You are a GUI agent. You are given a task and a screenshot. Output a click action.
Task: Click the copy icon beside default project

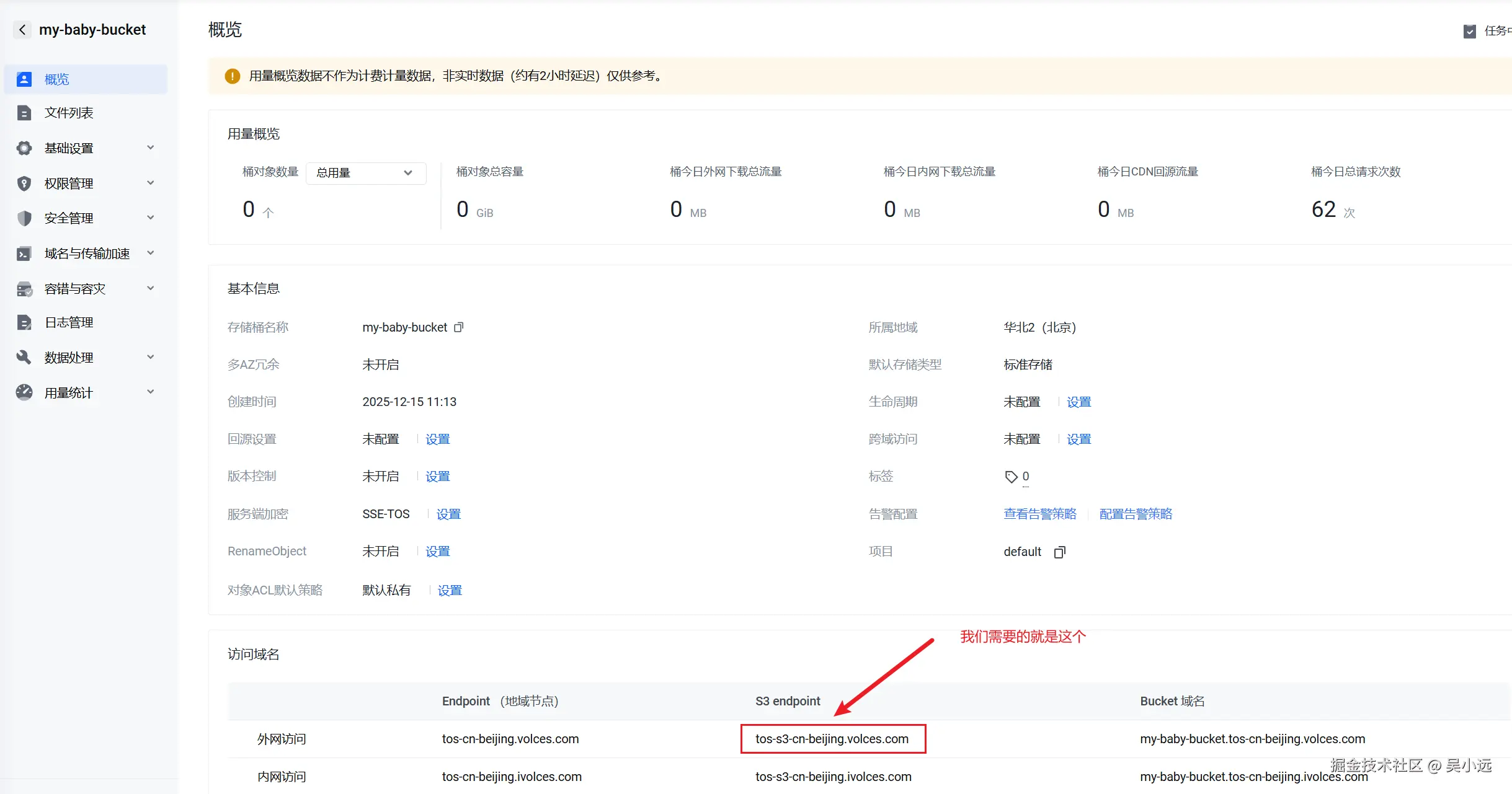[x=1059, y=552]
